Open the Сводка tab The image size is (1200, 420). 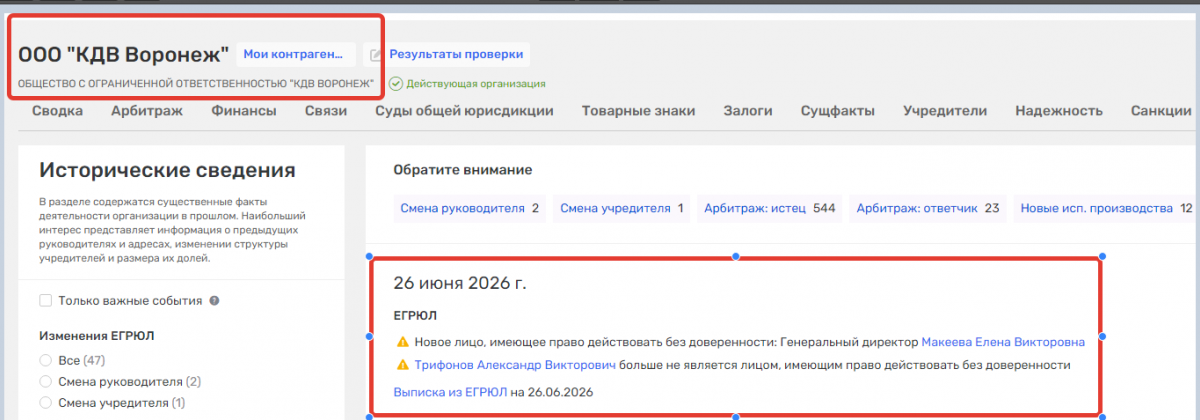pos(57,111)
